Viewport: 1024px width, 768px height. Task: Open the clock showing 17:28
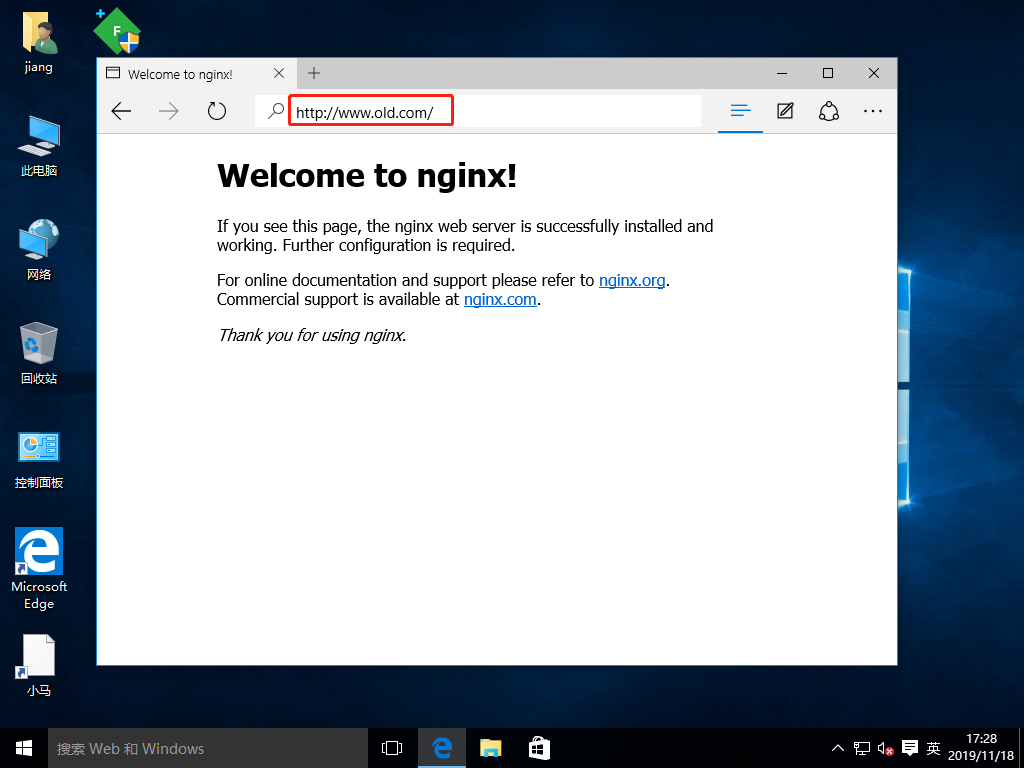click(981, 747)
